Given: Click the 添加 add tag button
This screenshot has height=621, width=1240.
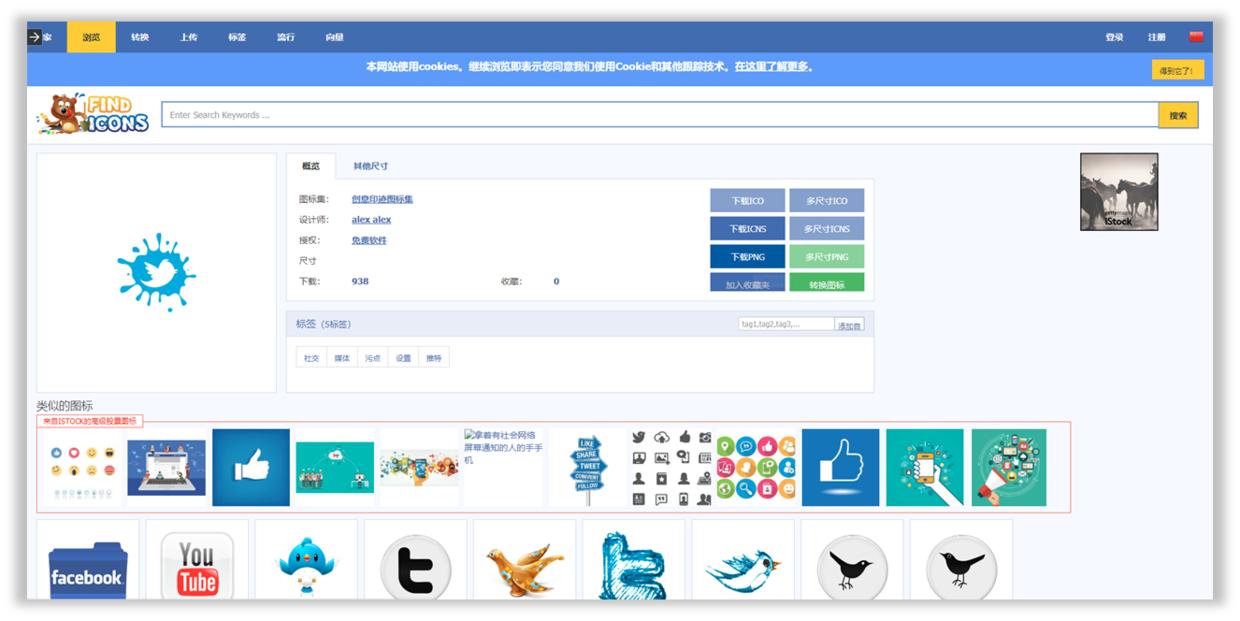Looking at the screenshot, I should [850, 325].
